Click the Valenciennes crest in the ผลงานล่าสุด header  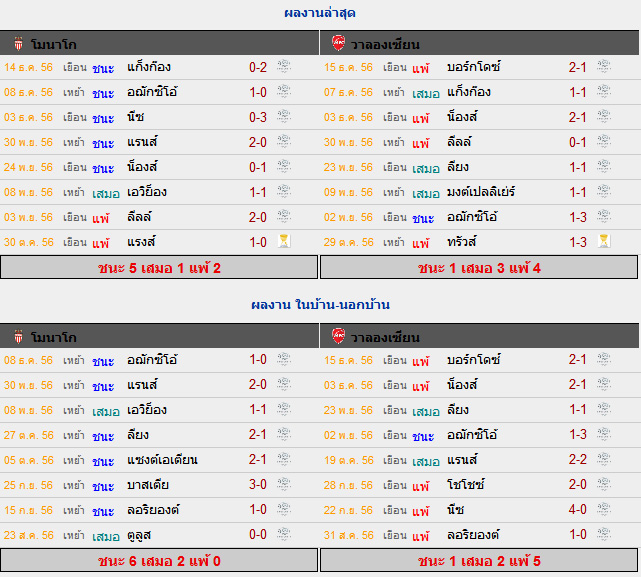tap(338, 43)
